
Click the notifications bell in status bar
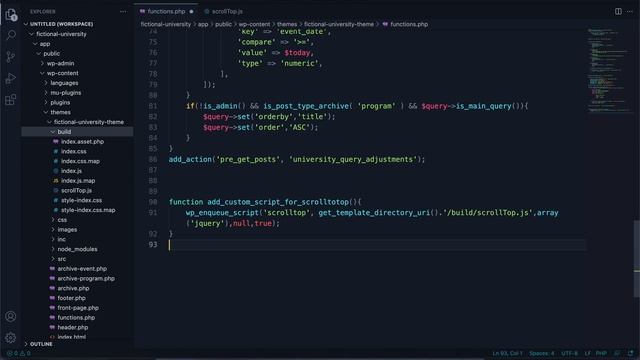631,353
